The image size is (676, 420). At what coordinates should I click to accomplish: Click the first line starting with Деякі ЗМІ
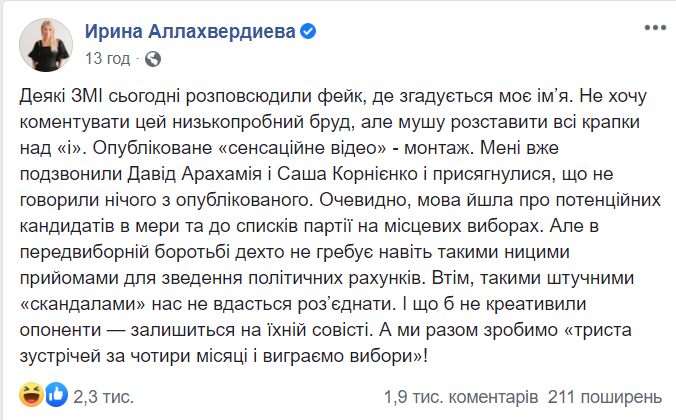pyautogui.click(x=333, y=96)
